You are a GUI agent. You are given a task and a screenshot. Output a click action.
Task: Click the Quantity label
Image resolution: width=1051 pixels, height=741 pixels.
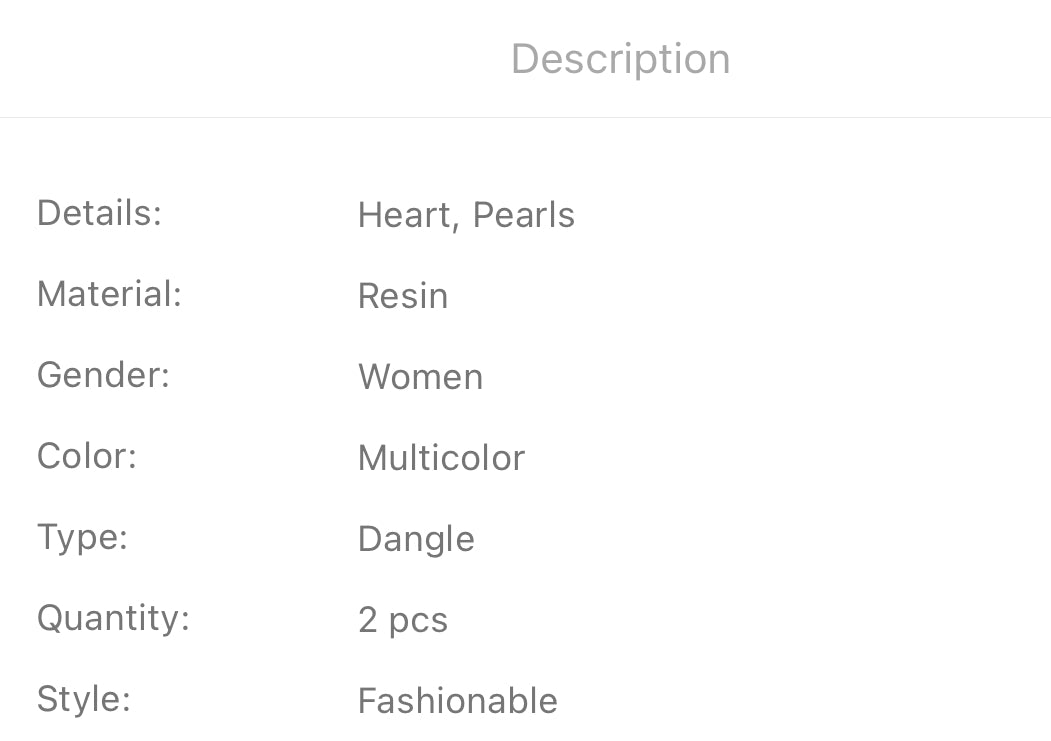[x=113, y=618]
